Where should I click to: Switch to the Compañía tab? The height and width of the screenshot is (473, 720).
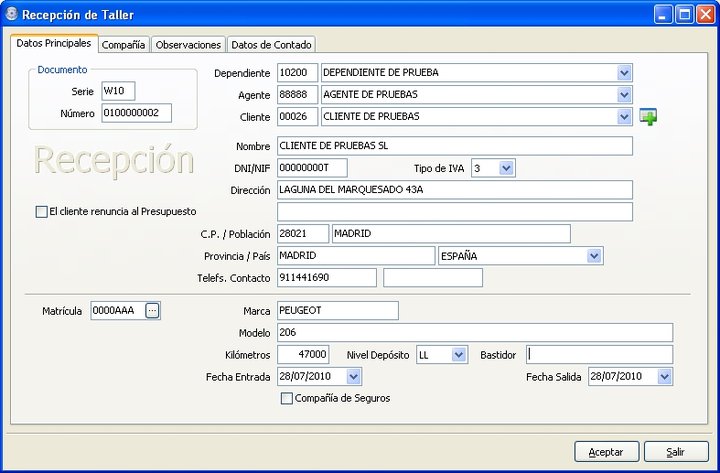(124, 45)
